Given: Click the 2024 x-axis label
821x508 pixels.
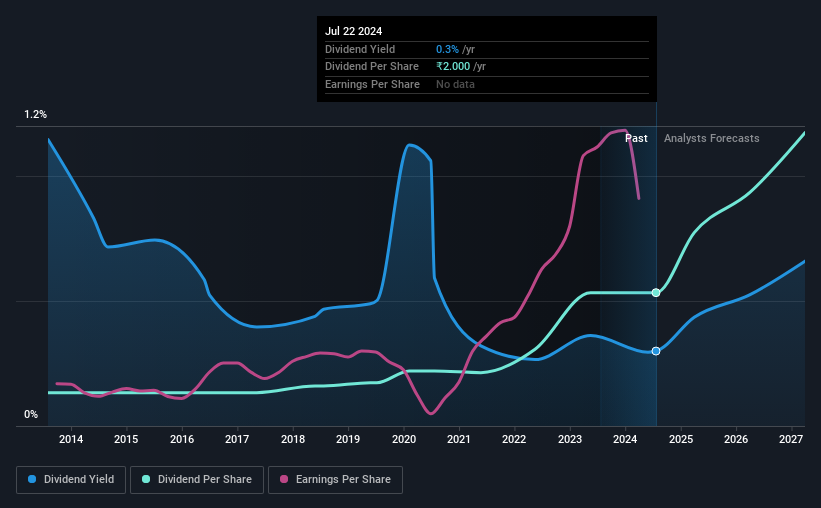Looking at the screenshot, I should point(625,439).
